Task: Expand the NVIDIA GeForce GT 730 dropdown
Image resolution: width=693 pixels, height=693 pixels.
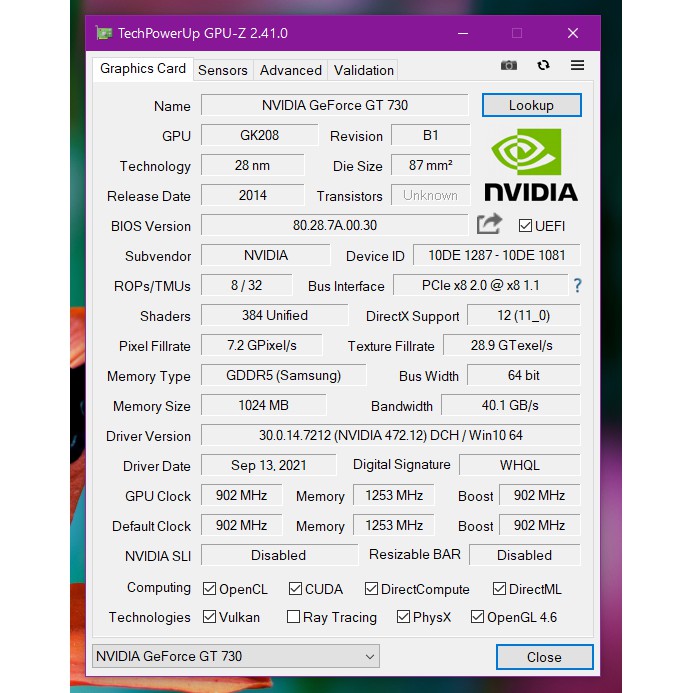Action: coord(236,656)
